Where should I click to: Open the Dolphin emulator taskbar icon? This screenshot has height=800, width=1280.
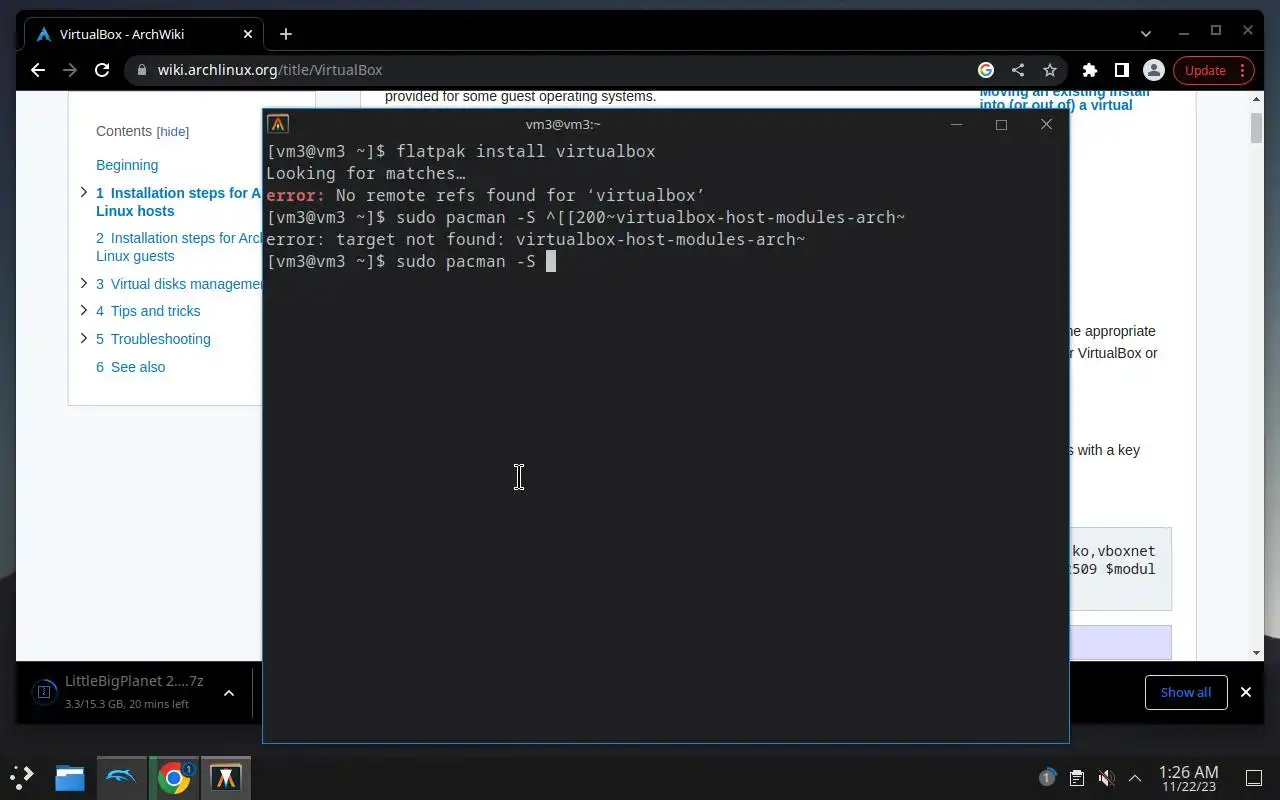pos(121,777)
